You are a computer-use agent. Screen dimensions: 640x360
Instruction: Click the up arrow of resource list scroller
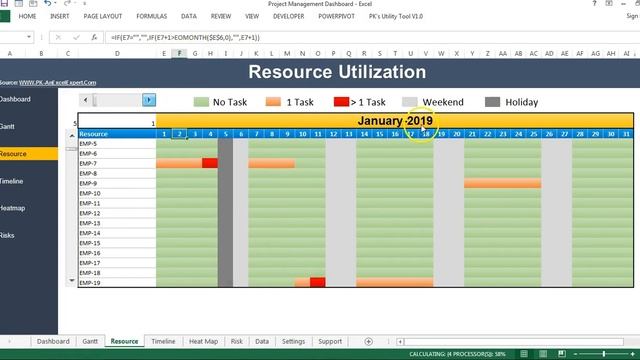coord(72,136)
